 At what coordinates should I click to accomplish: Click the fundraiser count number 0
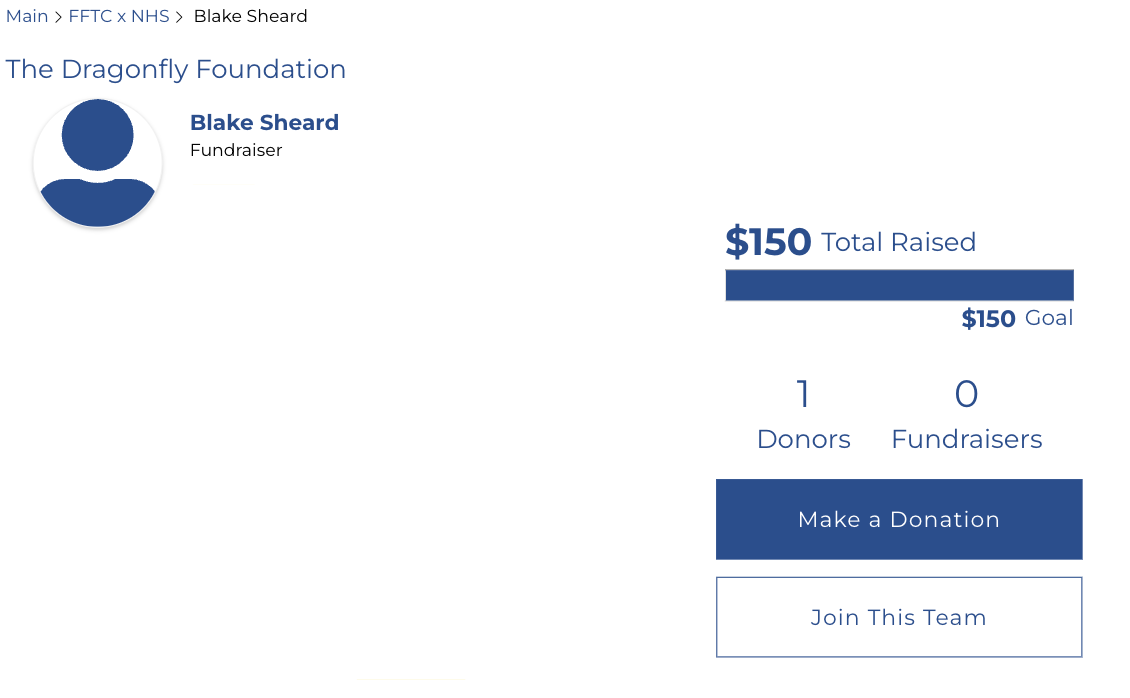click(966, 394)
